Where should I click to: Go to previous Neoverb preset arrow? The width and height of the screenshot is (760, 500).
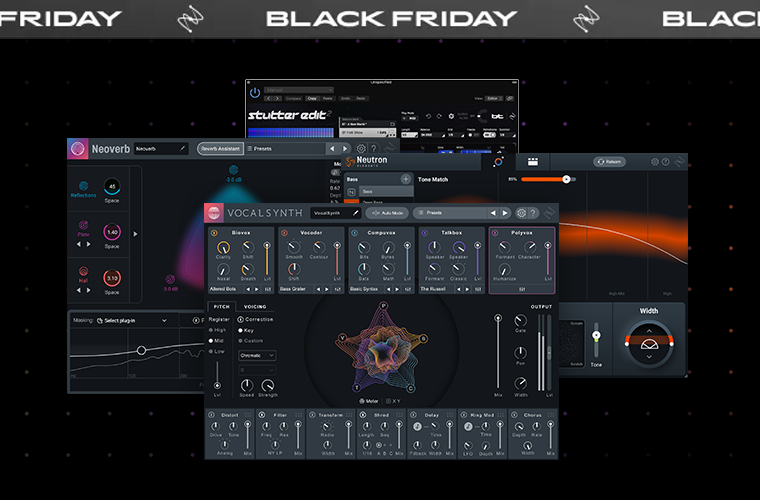click(332, 148)
